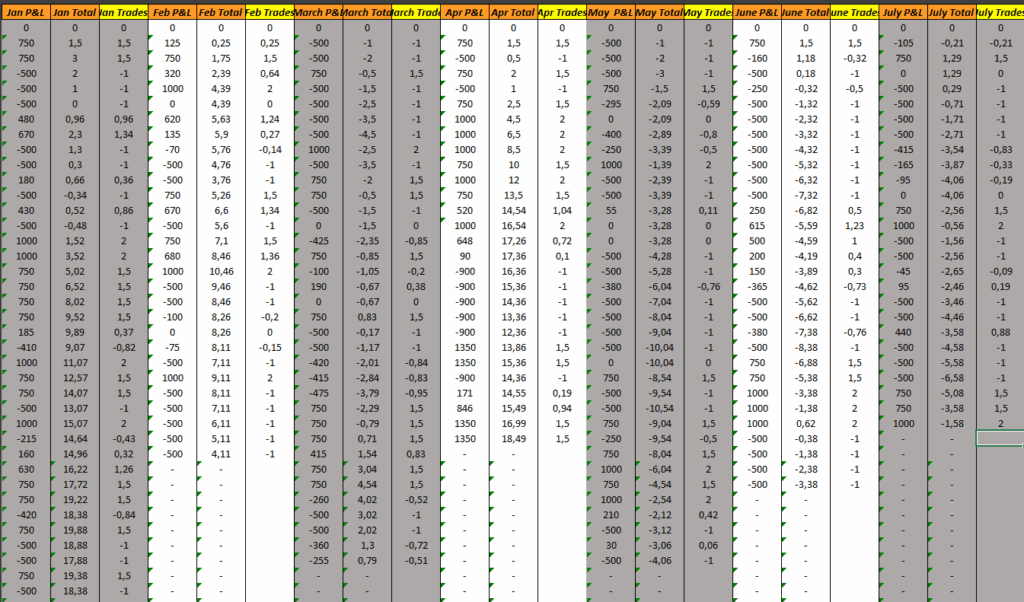Select March P&L cell -425
1024x602 pixels.
point(319,241)
